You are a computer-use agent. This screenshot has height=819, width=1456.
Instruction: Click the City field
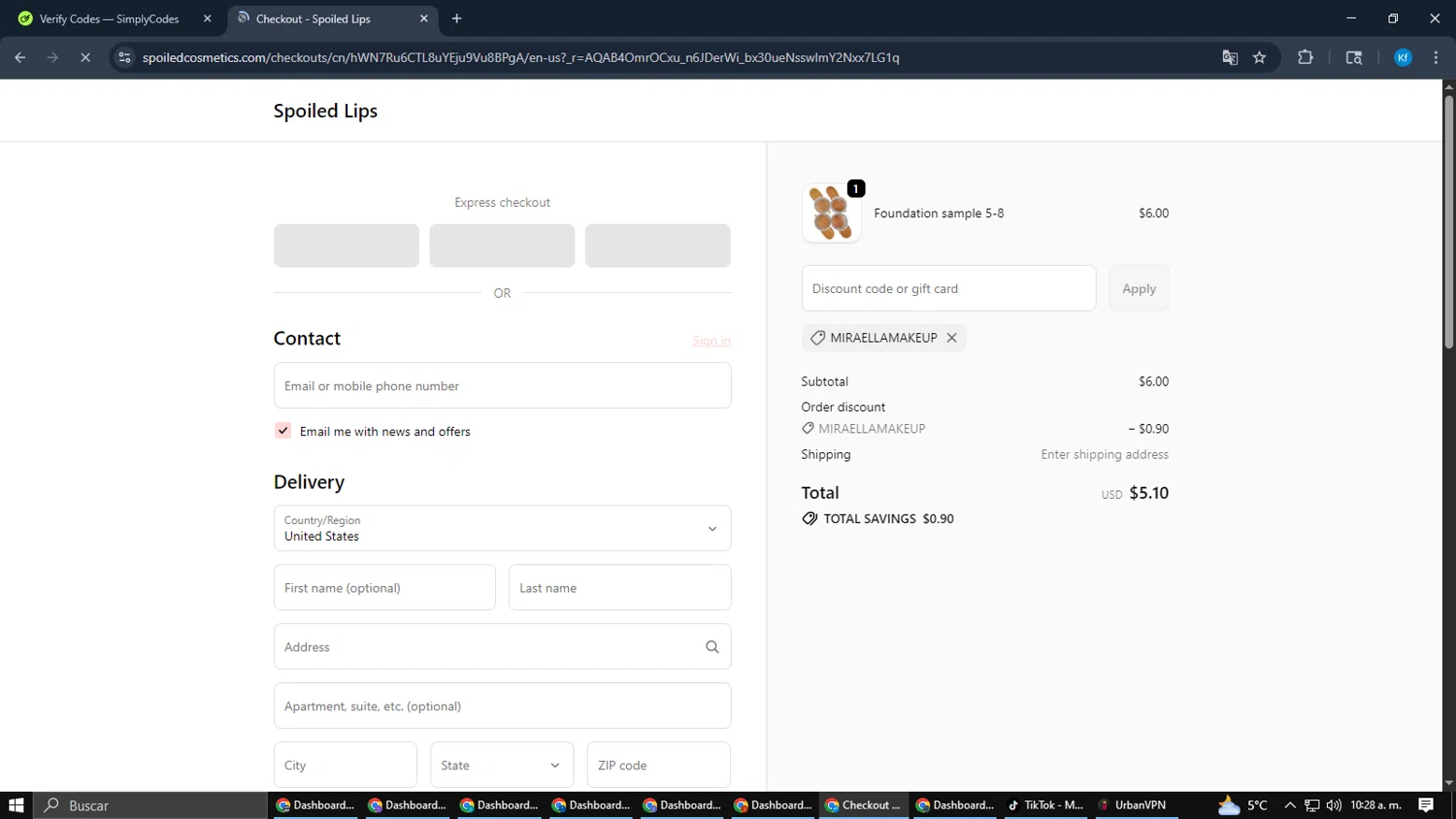pos(346,766)
